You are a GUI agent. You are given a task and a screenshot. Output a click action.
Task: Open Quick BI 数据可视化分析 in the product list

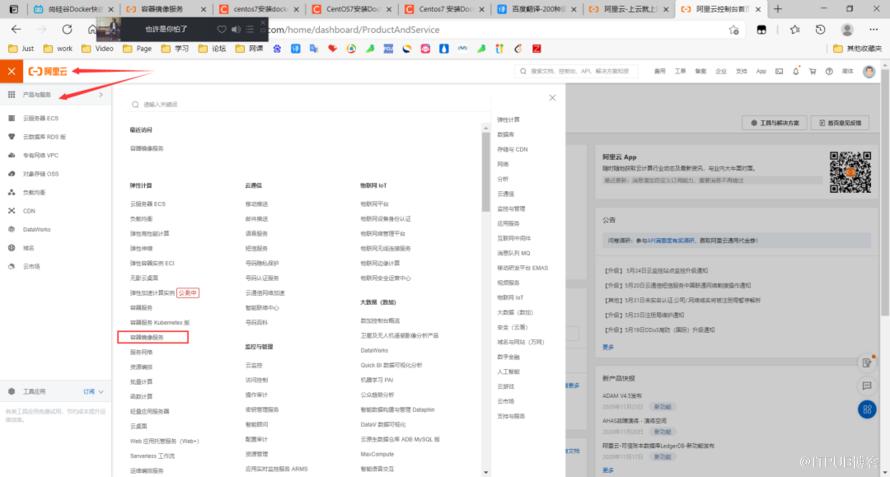[391, 365]
